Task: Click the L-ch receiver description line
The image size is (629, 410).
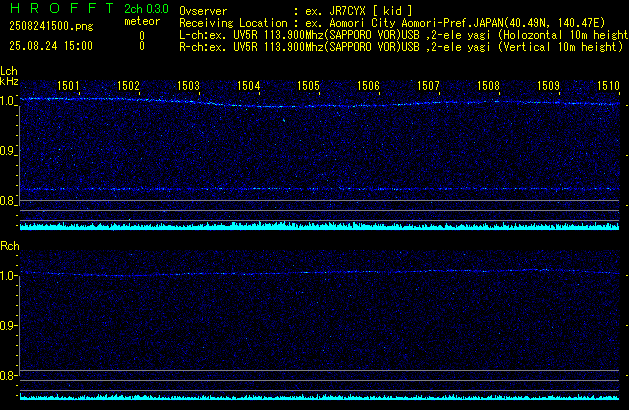Action: (404, 35)
